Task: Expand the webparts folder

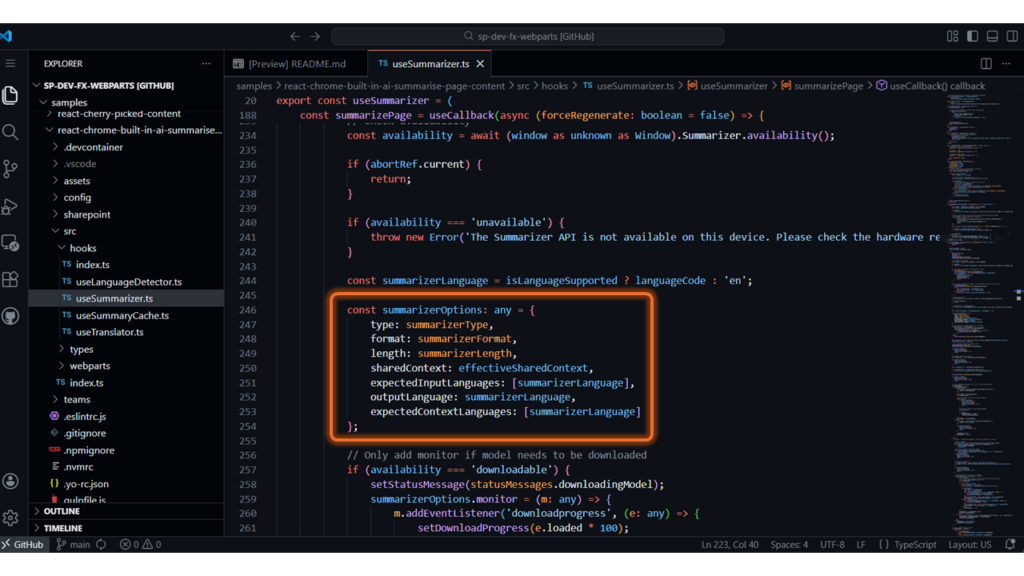Action: [90, 366]
